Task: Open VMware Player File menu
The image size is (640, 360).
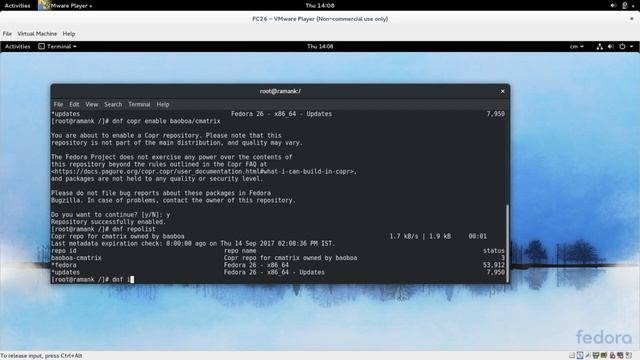Action: tap(7, 33)
